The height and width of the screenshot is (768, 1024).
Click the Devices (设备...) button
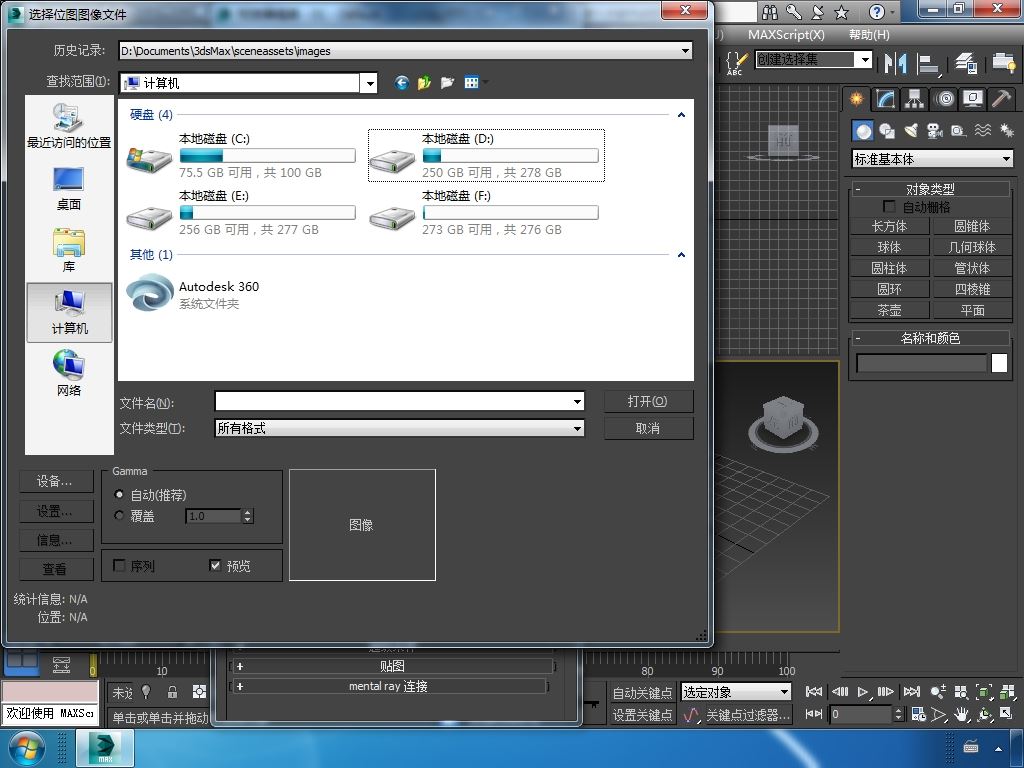[x=56, y=482]
